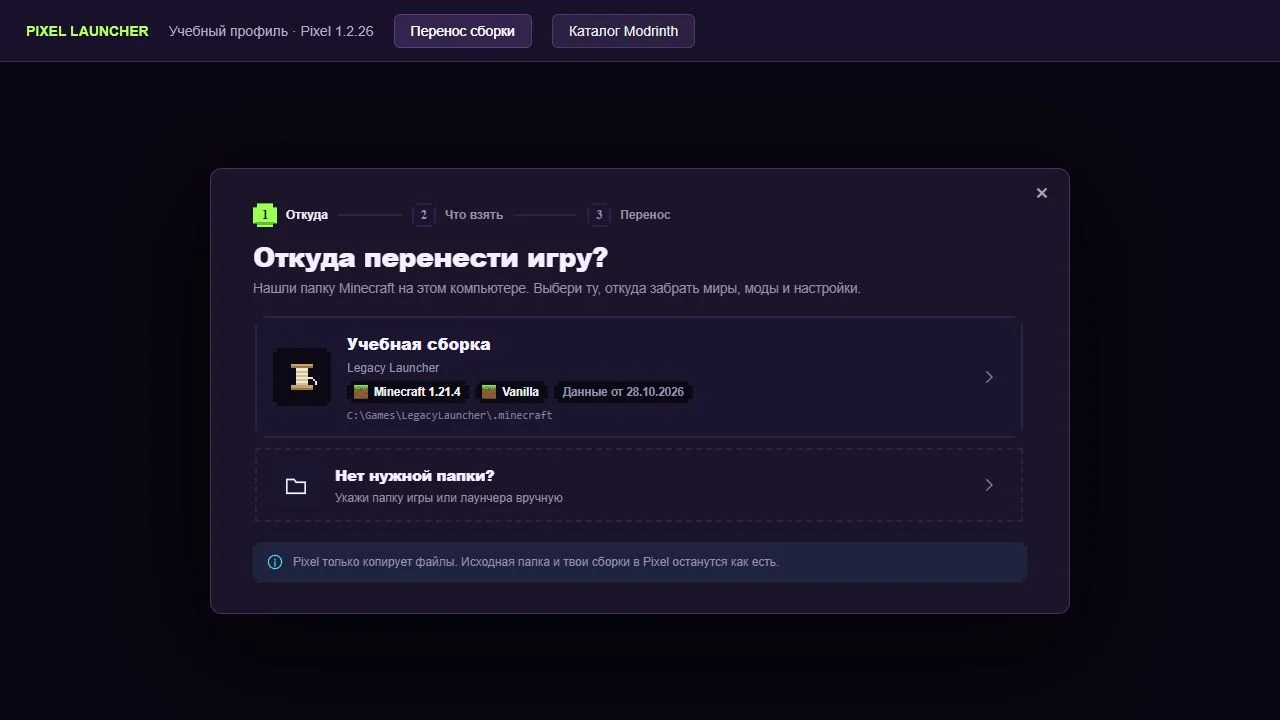Click the Legacy Launcher label
Image resolution: width=1280 pixels, height=720 pixels.
[x=393, y=368]
